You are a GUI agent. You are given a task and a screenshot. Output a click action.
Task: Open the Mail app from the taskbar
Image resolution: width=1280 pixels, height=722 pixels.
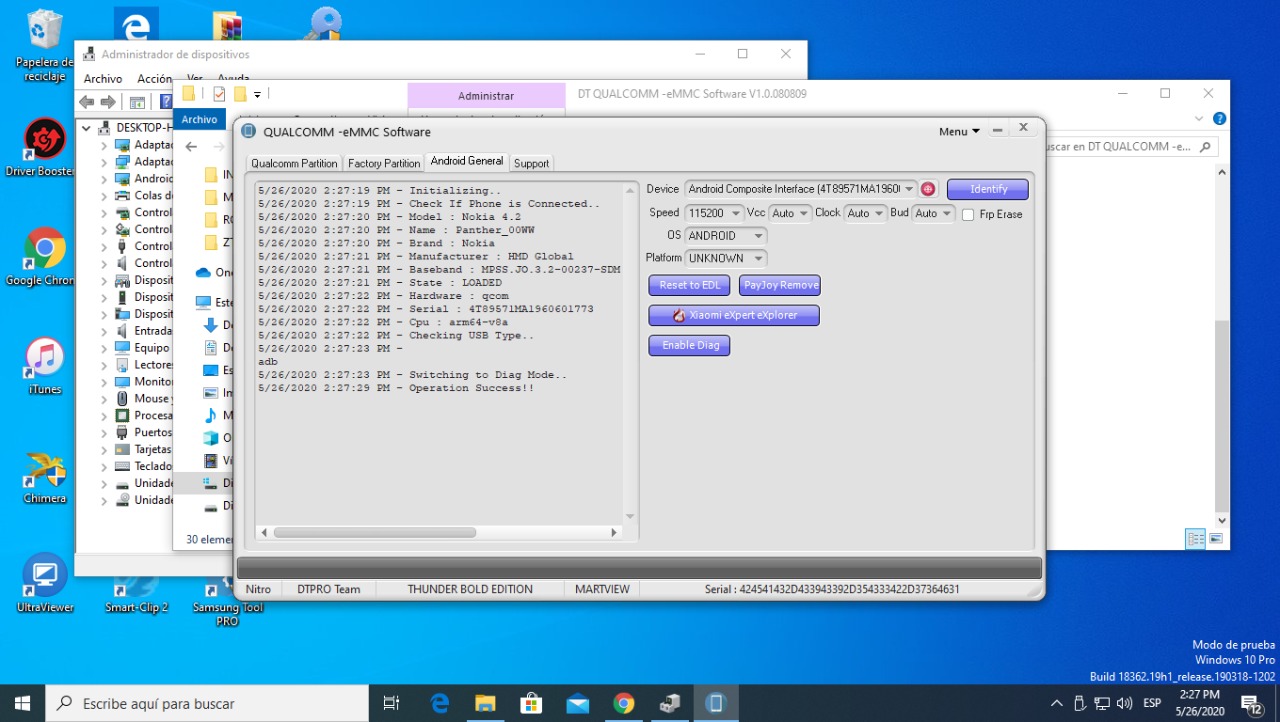pos(577,703)
